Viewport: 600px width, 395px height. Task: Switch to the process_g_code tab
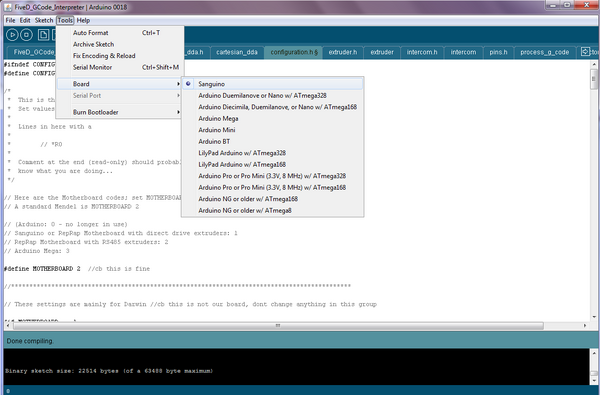coord(544,52)
